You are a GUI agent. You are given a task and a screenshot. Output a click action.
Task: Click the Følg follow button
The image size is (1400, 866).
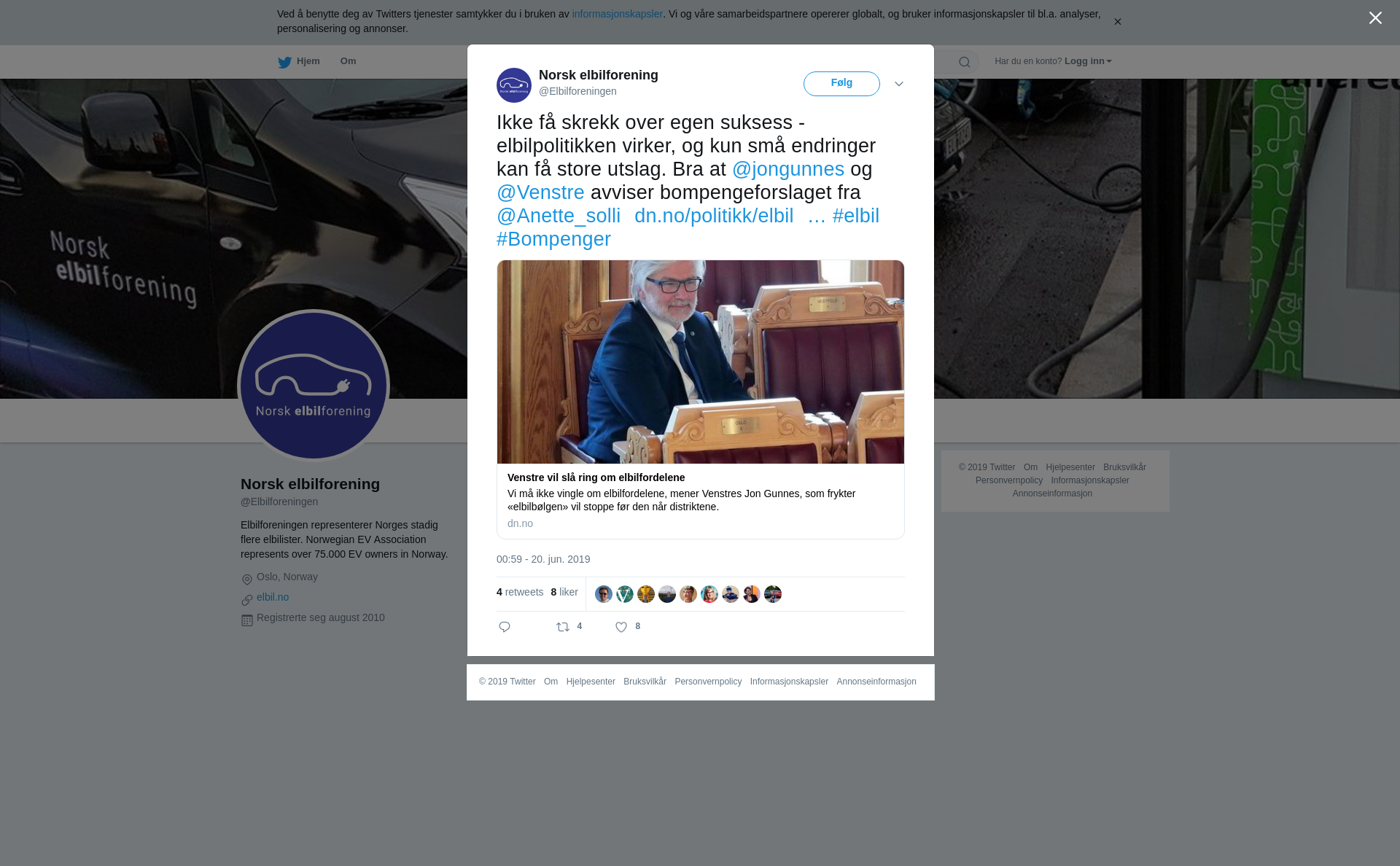coord(841,84)
